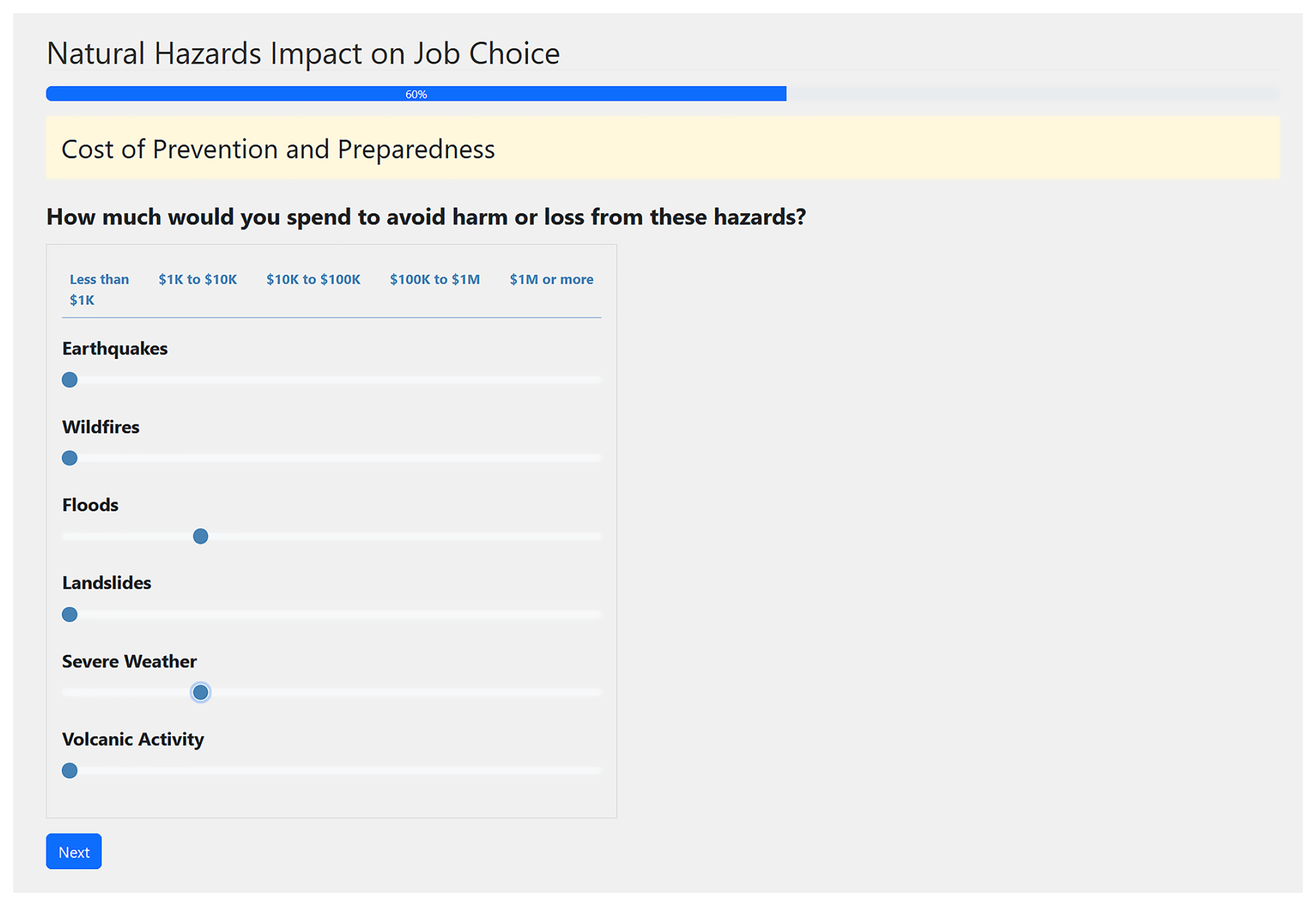The width and height of the screenshot is (1316, 906).
Task: Click the Severe Weather label text
Action: [129, 661]
